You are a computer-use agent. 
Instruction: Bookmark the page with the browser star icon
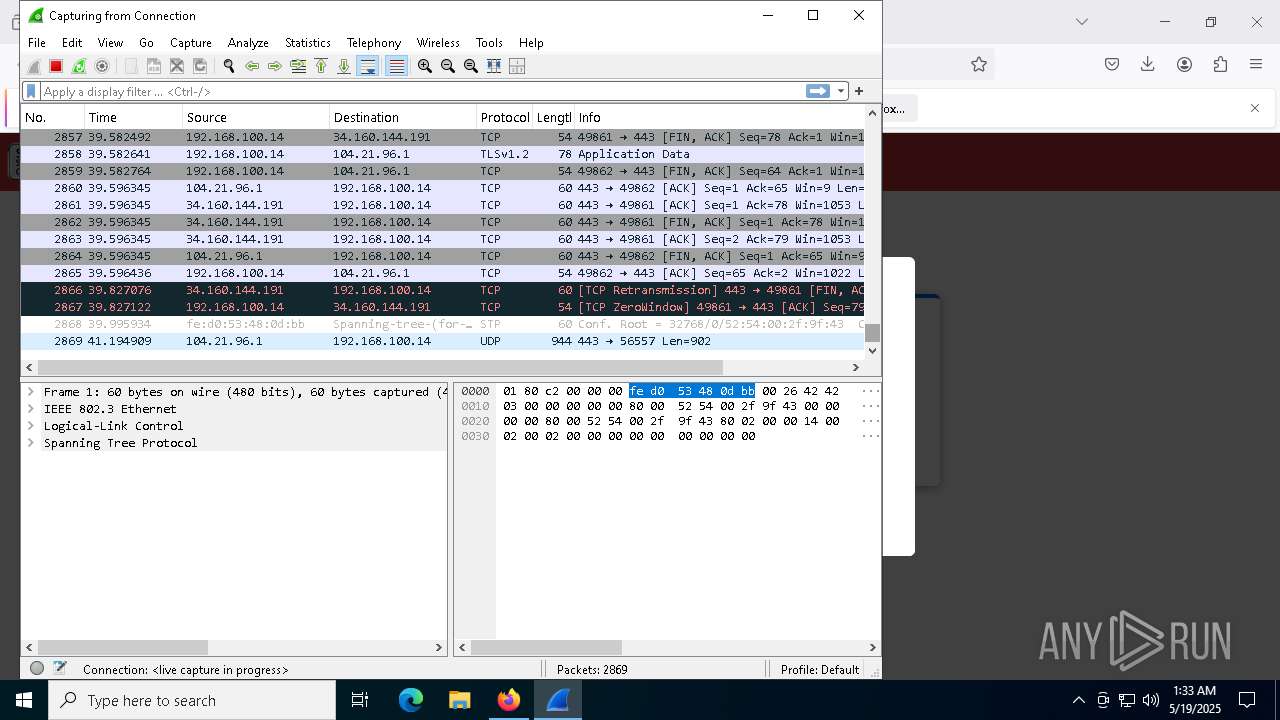coord(979,64)
